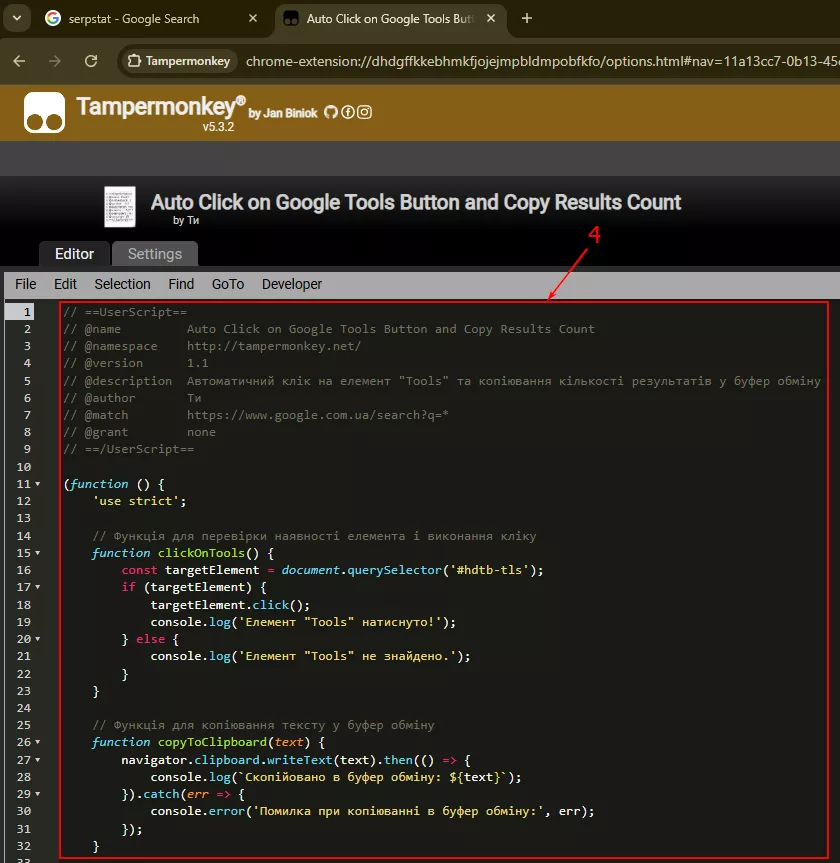840x863 pixels.
Task: Close the serpstat Google Search tab
Action: (253, 18)
